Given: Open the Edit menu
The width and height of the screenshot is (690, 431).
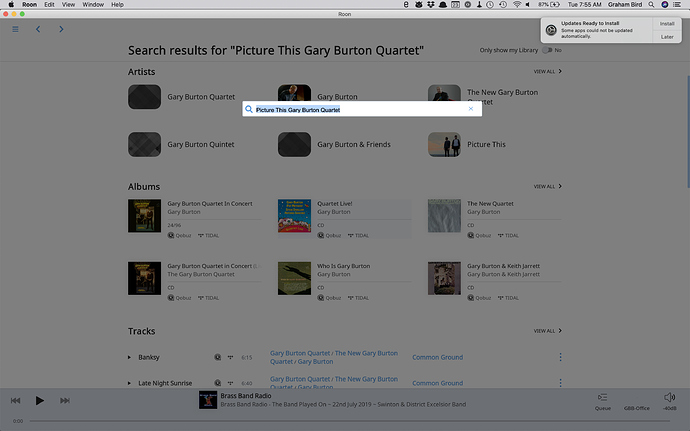Looking at the screenshot, I should tap(49, 4).
